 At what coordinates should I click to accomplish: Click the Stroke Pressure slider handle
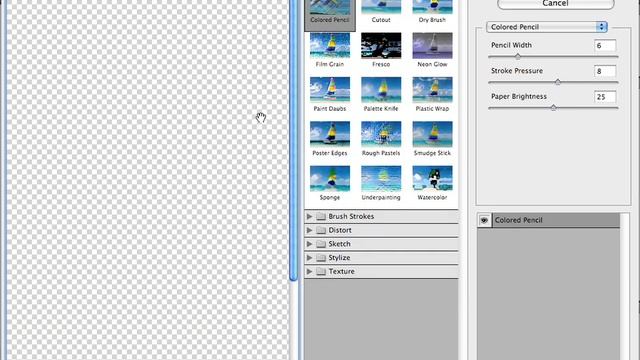pos(558,82)
